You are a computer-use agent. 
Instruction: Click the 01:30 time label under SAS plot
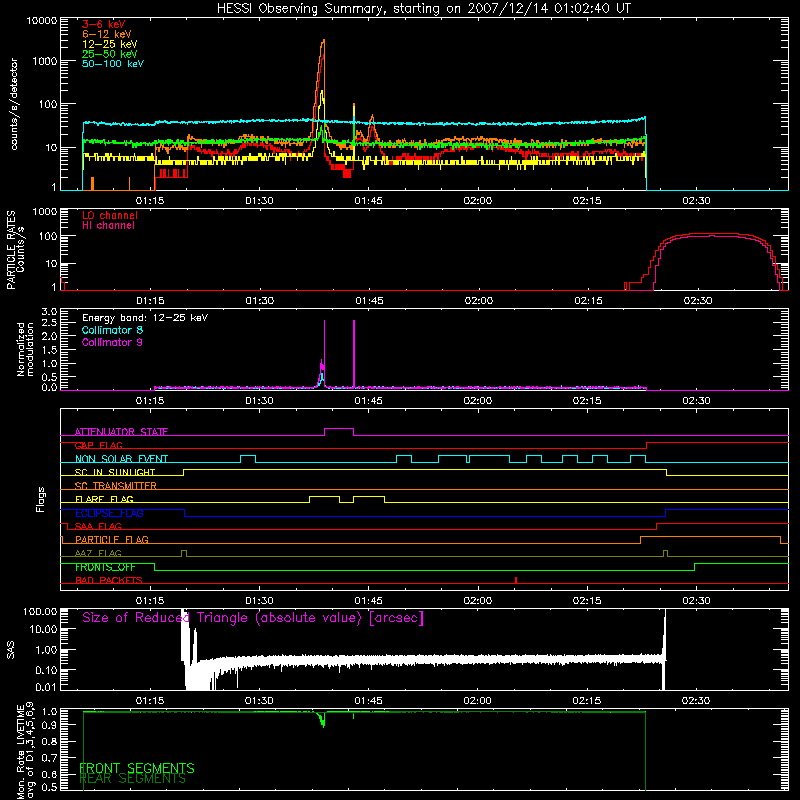[259, 701]
